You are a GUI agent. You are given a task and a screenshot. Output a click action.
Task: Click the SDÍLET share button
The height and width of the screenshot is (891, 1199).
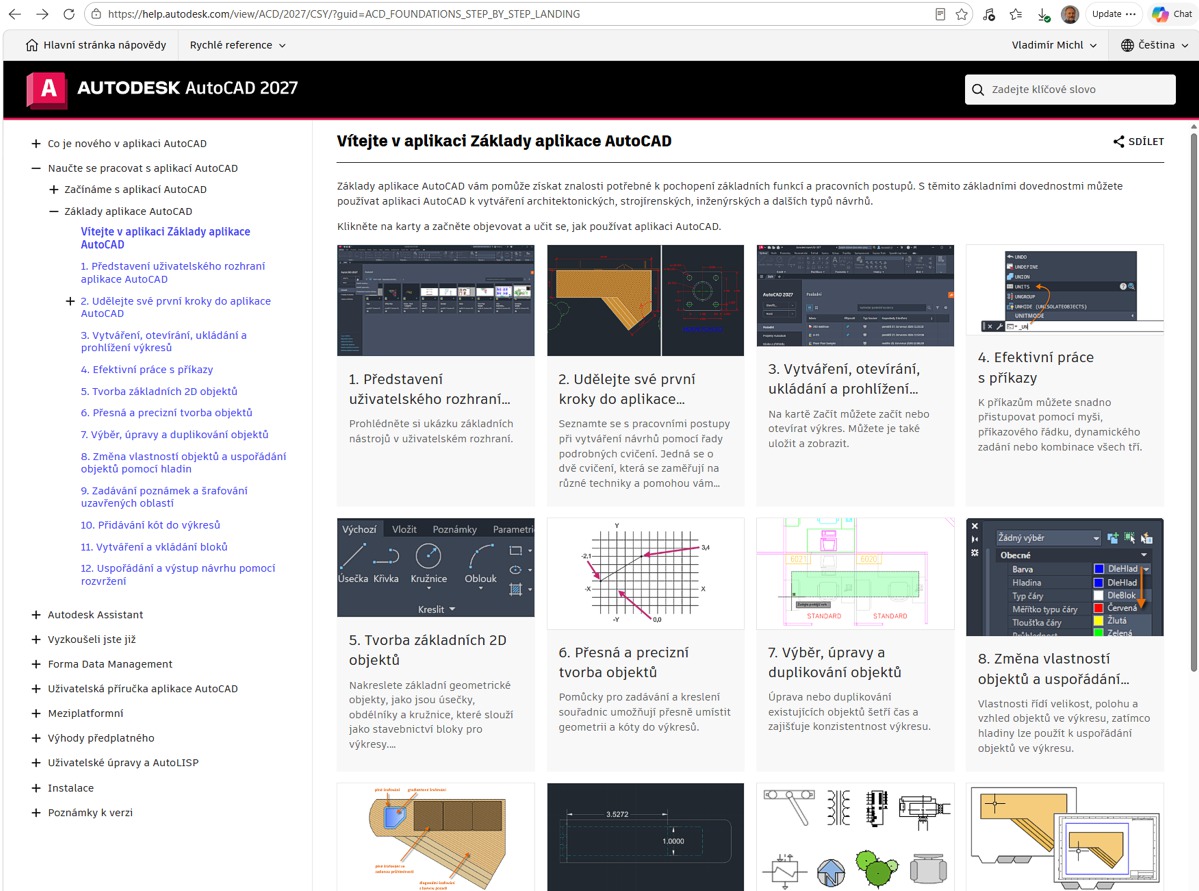tap(1139, 141)
